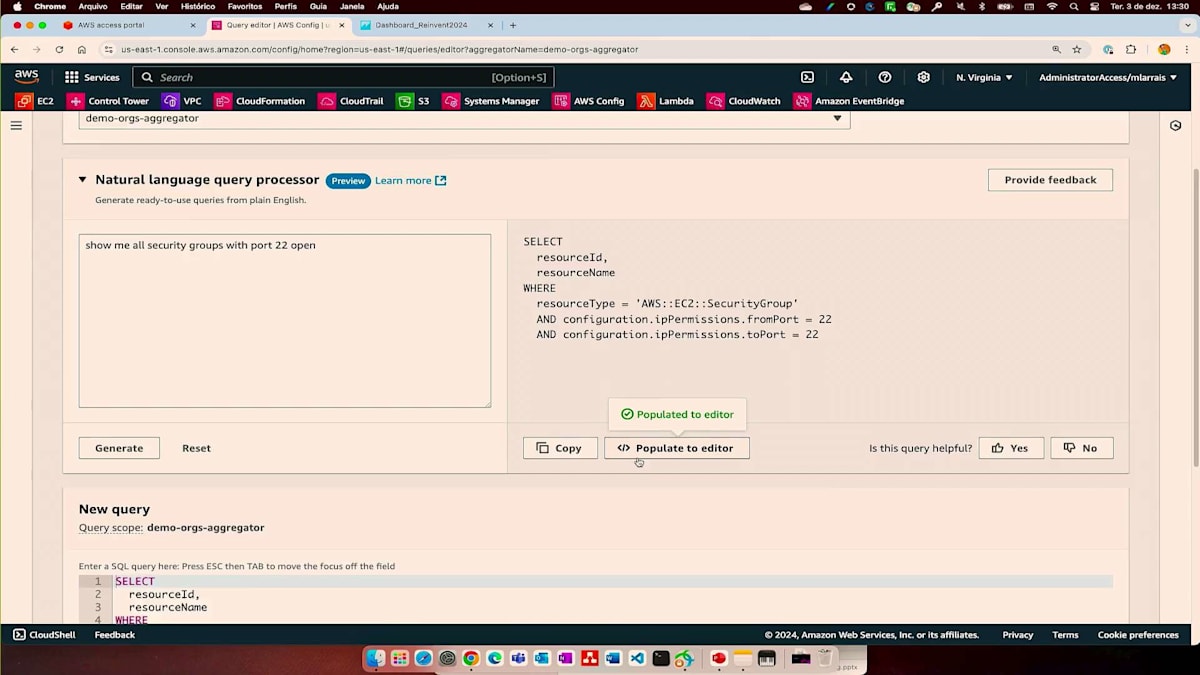
Task: Go to Chrome home page button
Action: (x=82, y=49)
